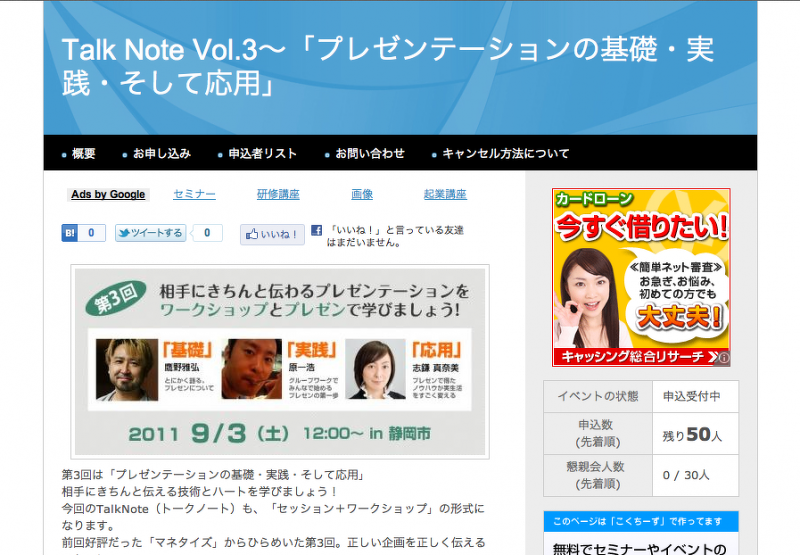The height and width of the screenshot is (555, 800).
Task: Click the ad info icon on the banner
Action: click(723, 358)
